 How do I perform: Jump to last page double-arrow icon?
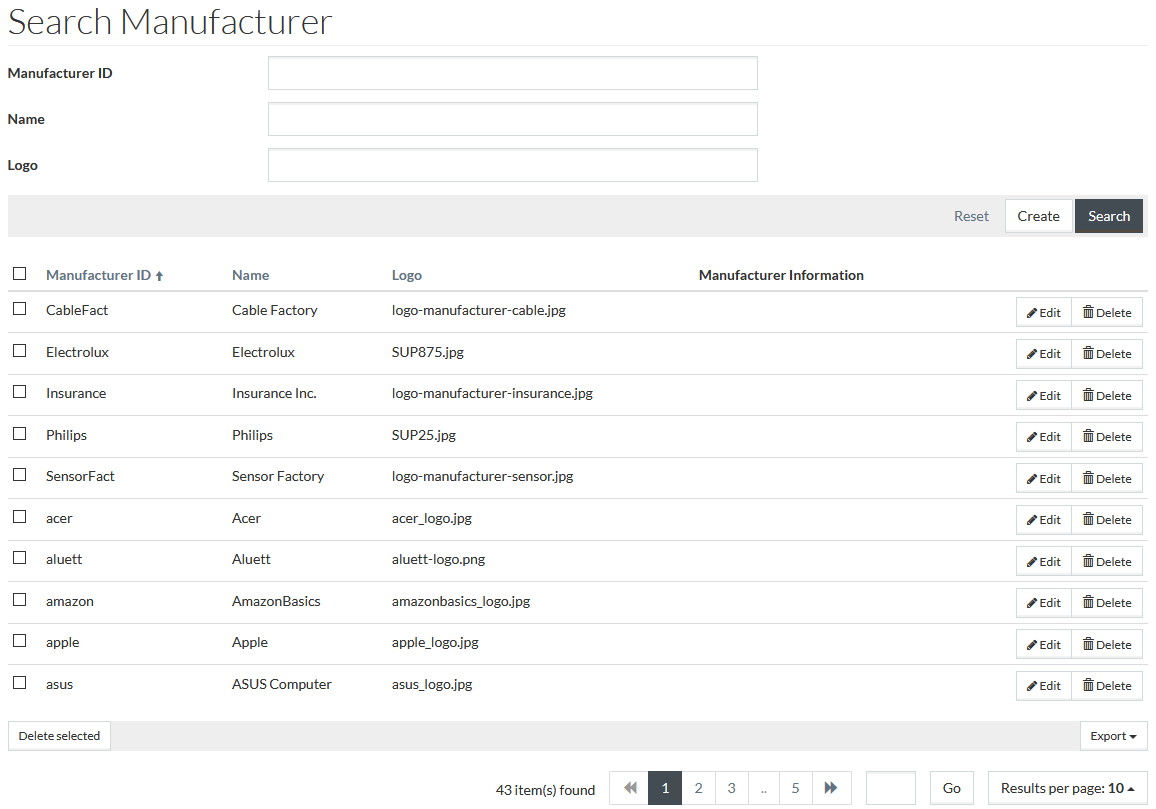point(831,788)
